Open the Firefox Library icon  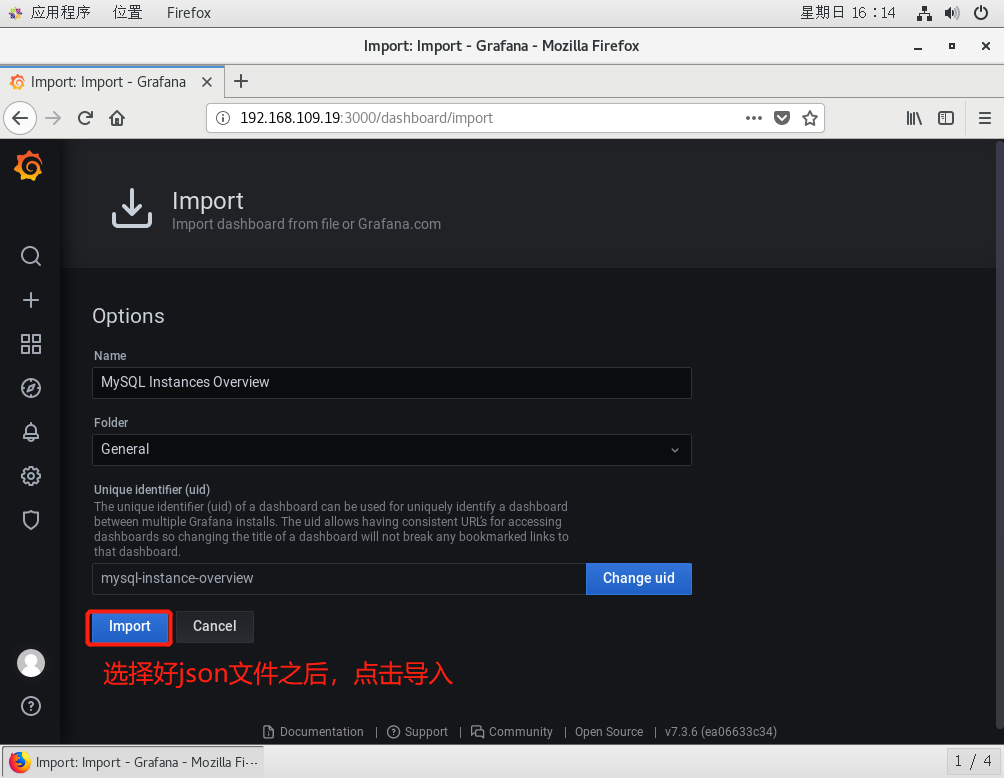914,118
